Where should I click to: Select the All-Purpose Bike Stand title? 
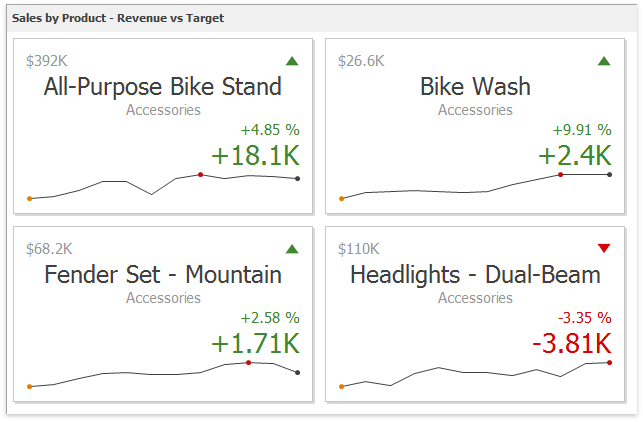click(x=163, y=87)
